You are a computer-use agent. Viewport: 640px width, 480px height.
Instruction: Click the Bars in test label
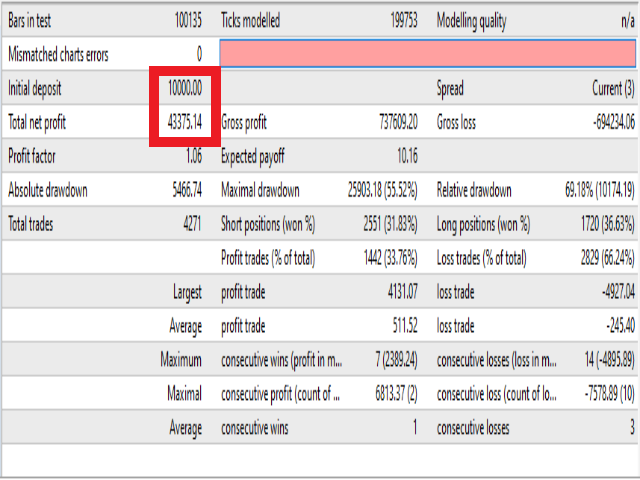[x=29, y=20]
